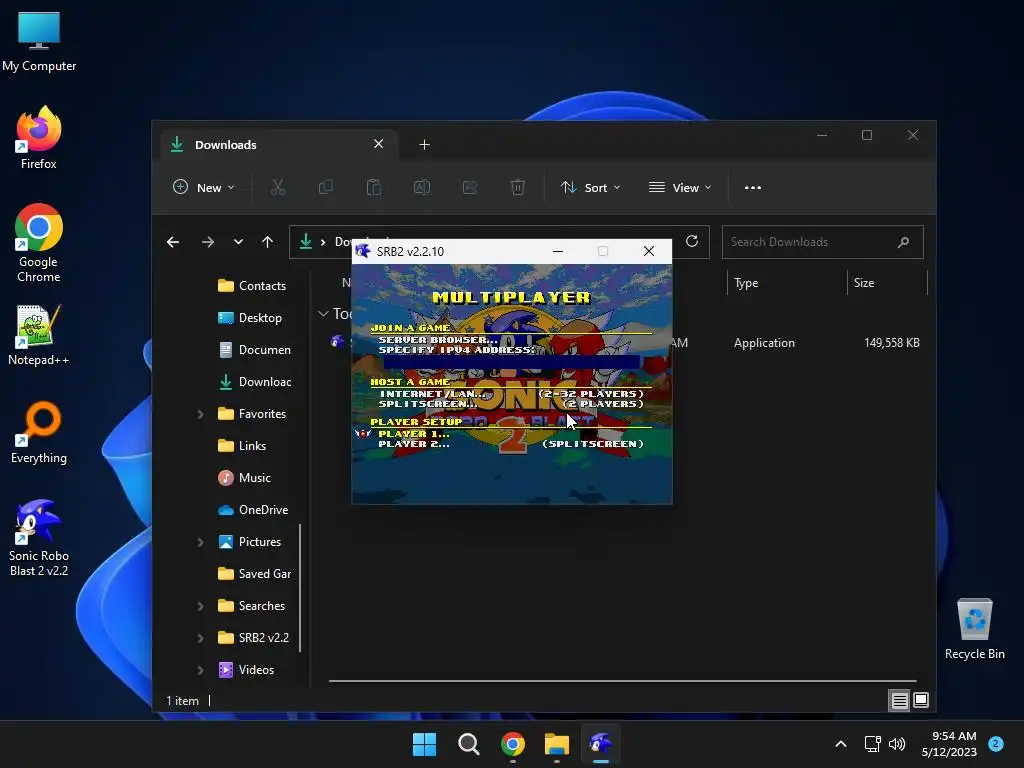Open the See more ellipsis menu
This screenshot has width=1024, height=768.
pos(752,187)
